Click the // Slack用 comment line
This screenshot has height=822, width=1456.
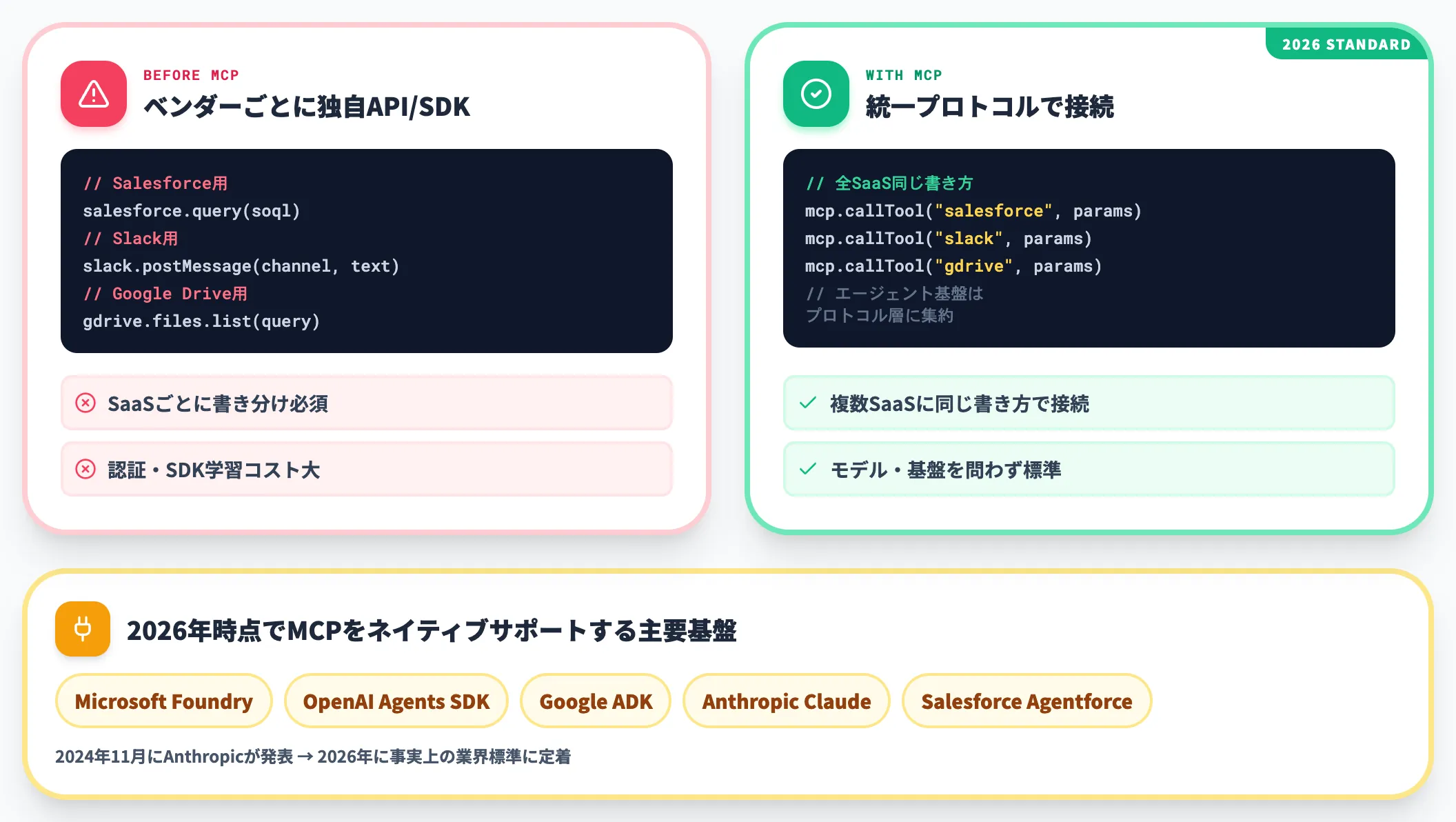tap(130, 239)
